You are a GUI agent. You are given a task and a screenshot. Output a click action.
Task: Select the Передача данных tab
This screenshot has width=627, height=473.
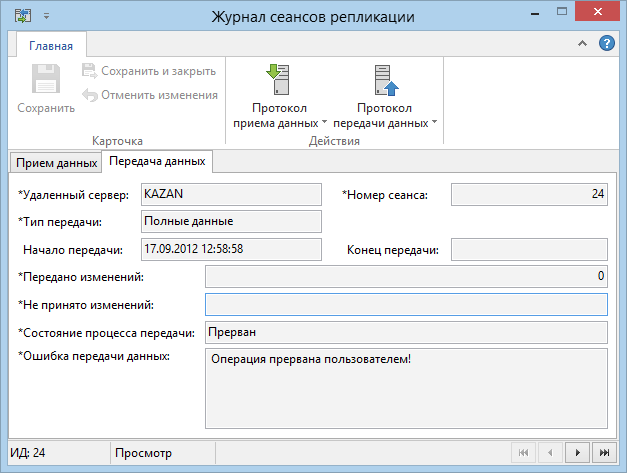tap(157, 161)
